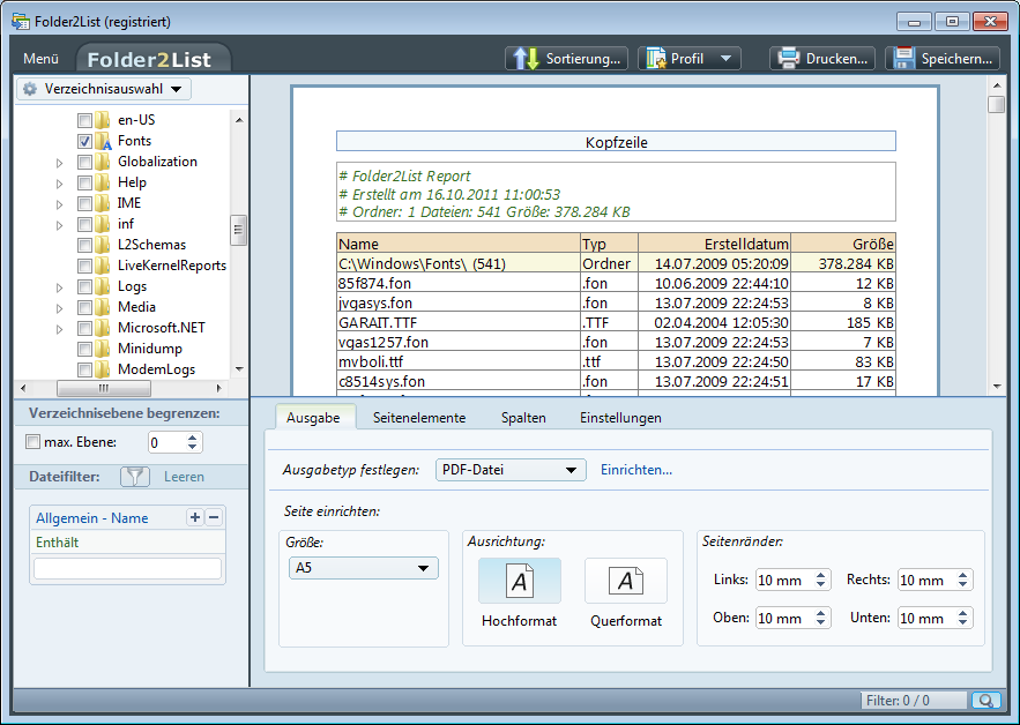The image size is (1020, 725).
Task: Open the PDF-Datei output type dropdown
Action: pyautogui.click(x=511, y=470)
